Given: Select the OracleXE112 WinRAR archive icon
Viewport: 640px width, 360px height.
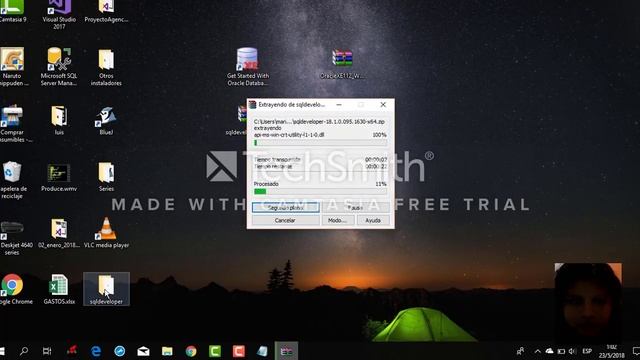Looking at the screenshot, I should pyautogui.click(x=342, y=64).
